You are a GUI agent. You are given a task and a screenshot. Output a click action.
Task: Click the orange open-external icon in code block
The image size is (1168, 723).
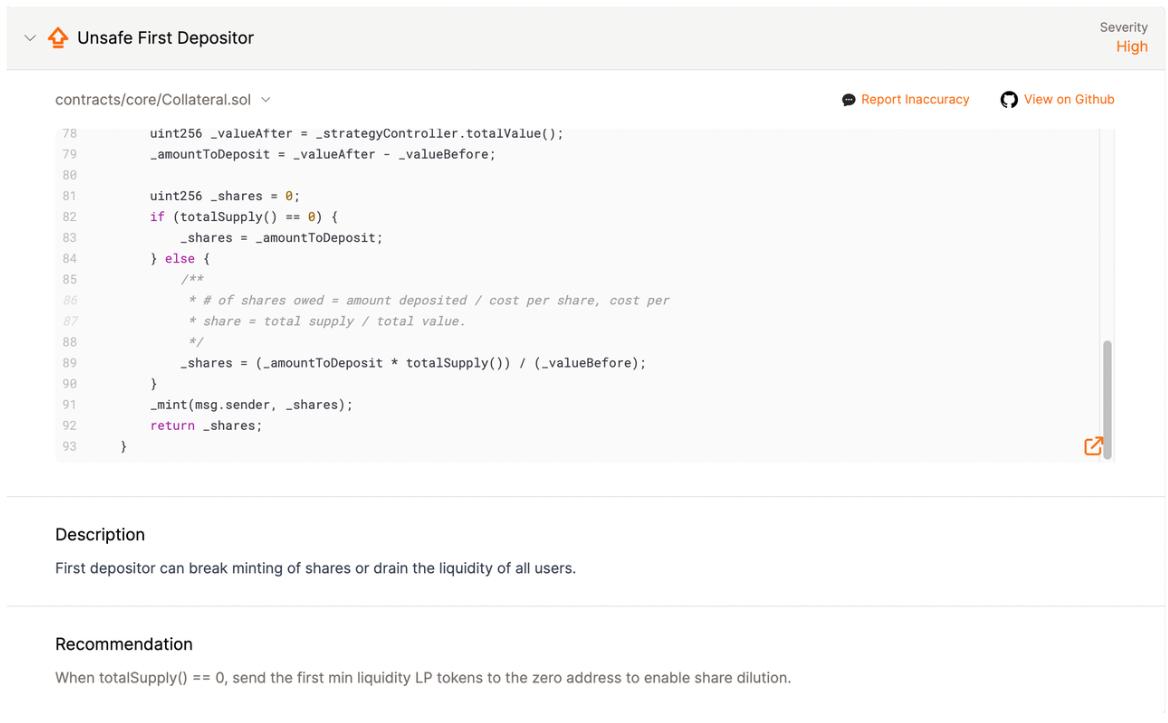click(1094, 447)
